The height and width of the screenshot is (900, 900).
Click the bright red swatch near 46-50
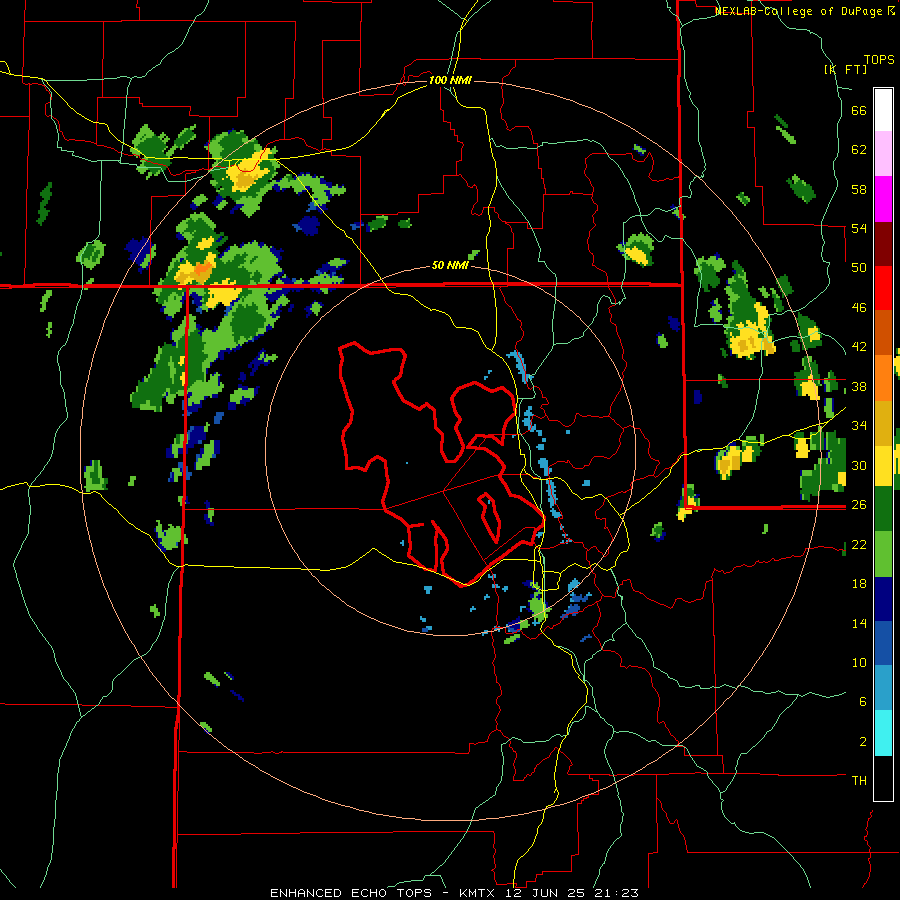883,288
